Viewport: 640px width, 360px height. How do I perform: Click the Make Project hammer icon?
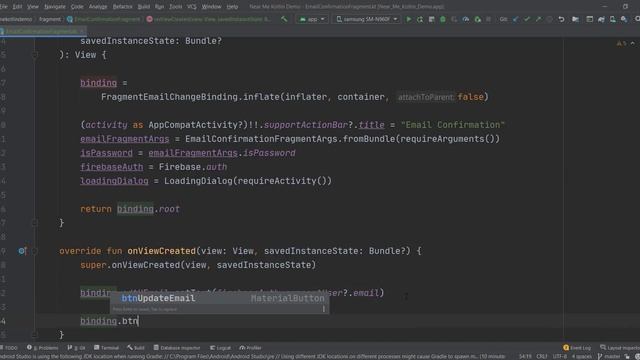pyautogui.click(x=284, y=19)
